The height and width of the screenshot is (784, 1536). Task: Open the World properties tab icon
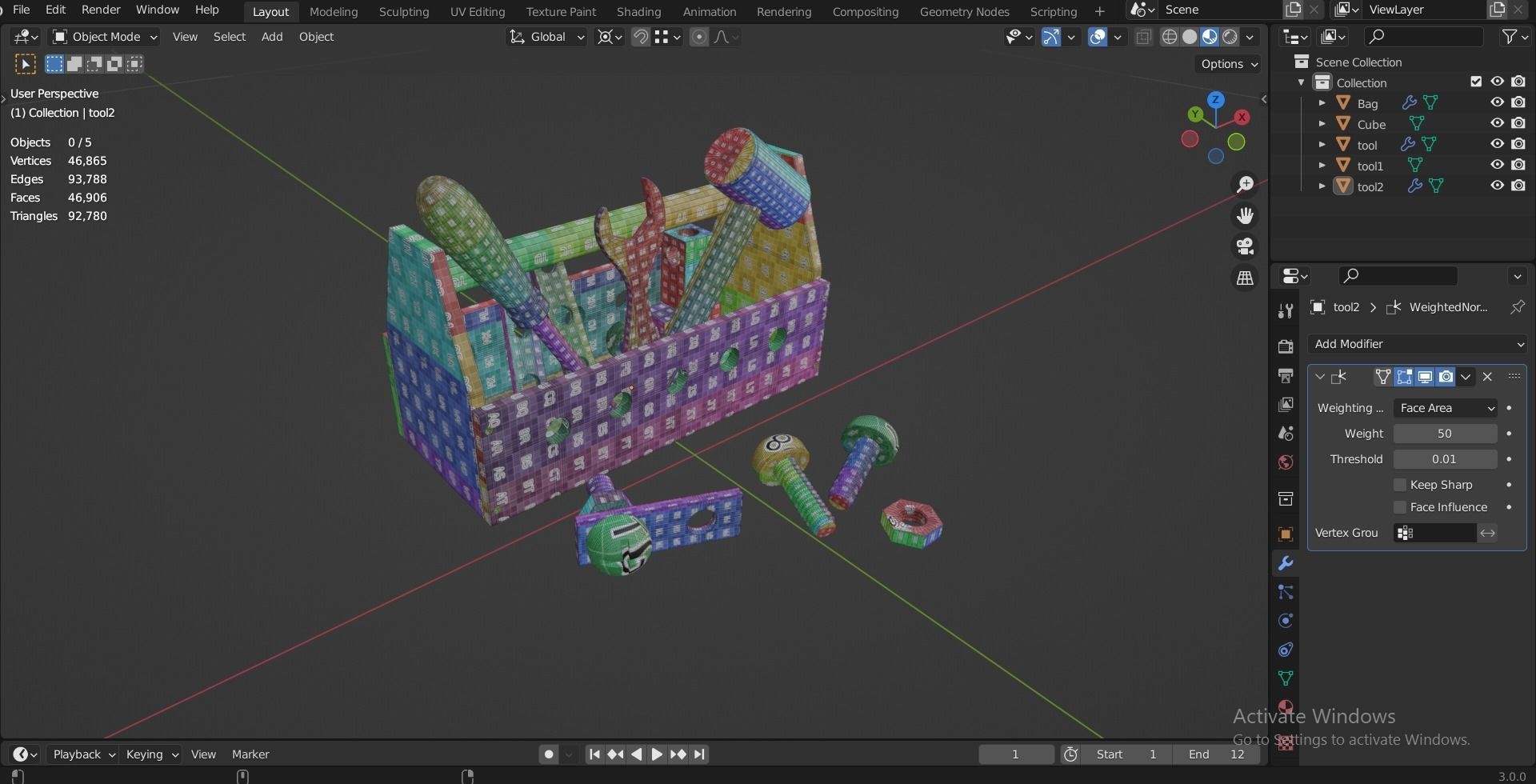1286,462
